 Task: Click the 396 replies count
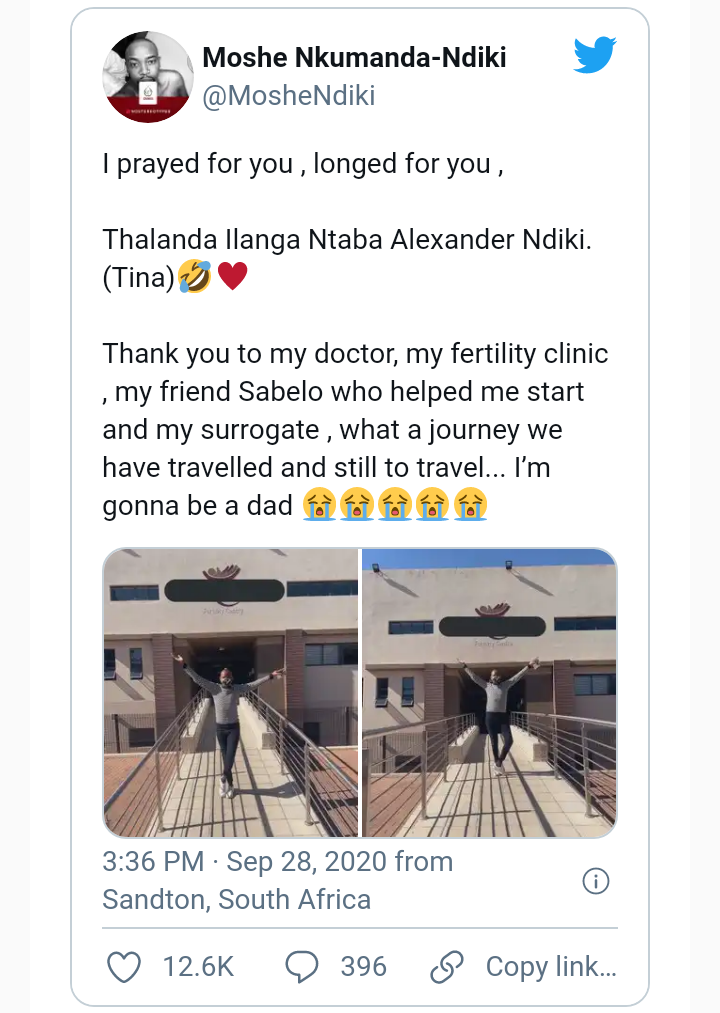(x=363, y=966)
